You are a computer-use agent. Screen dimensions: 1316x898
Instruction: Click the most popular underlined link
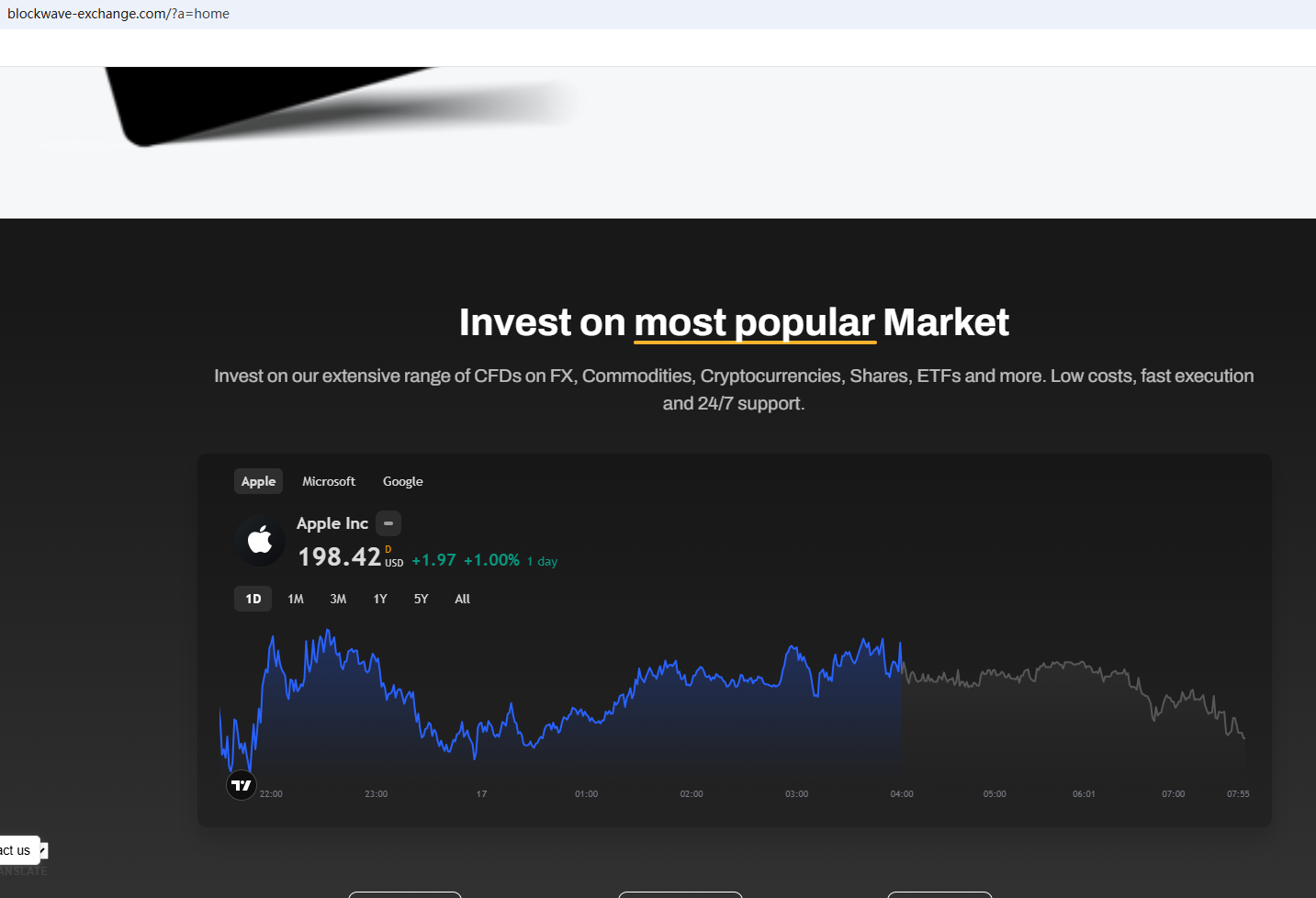tap(753, 322)
